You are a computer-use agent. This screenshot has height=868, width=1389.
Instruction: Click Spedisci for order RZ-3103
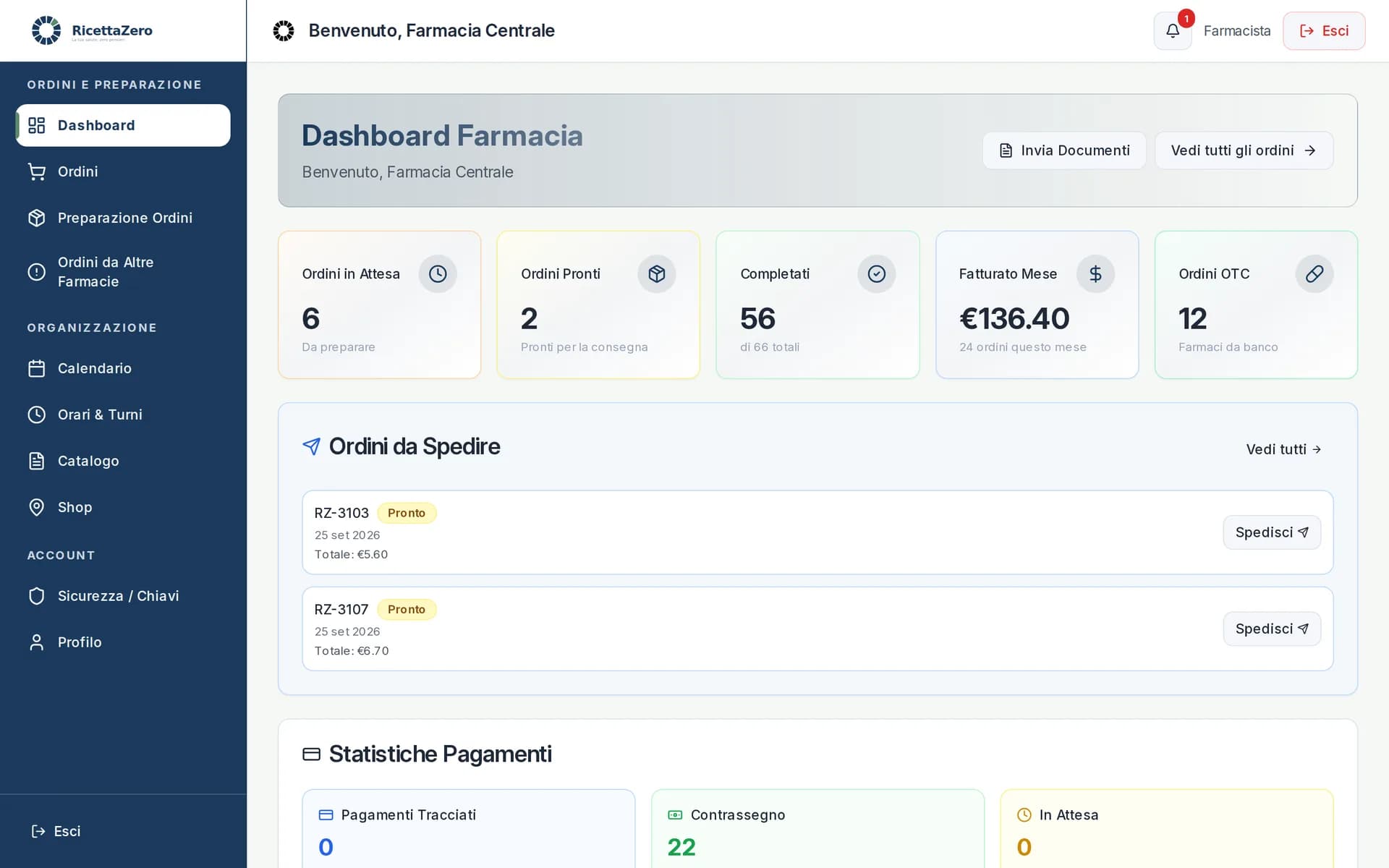pos(1272,532)
